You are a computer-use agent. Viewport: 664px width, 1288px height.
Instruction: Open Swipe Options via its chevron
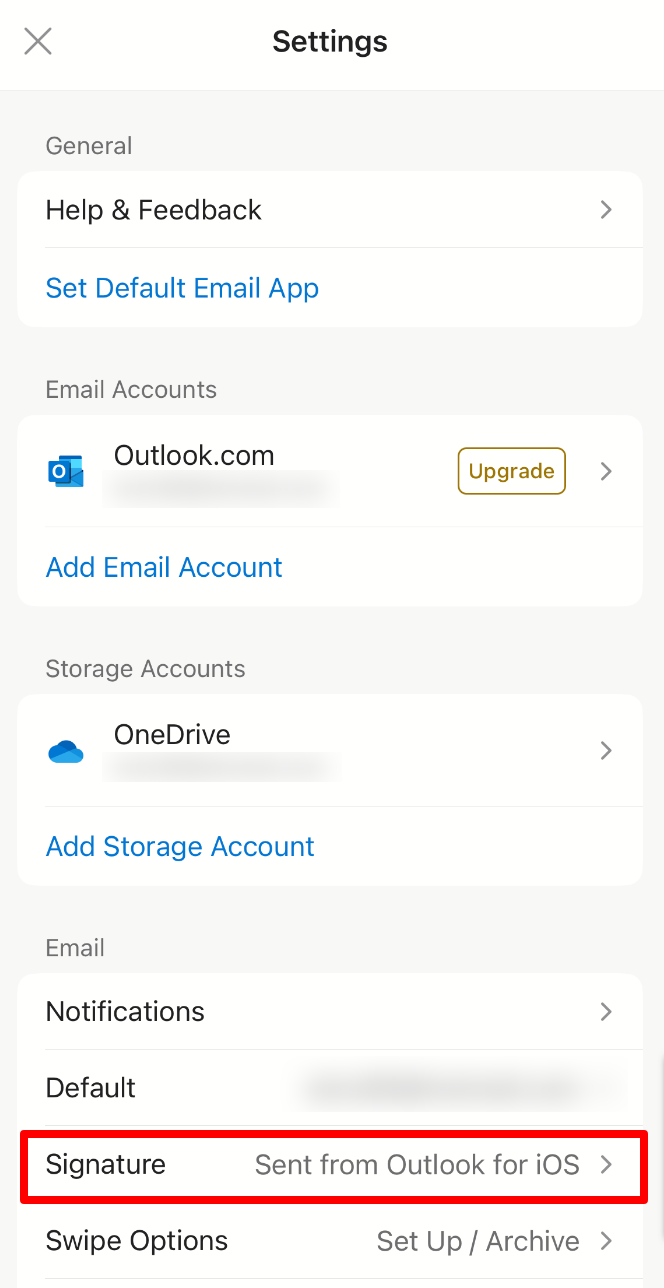point(606,1240)
